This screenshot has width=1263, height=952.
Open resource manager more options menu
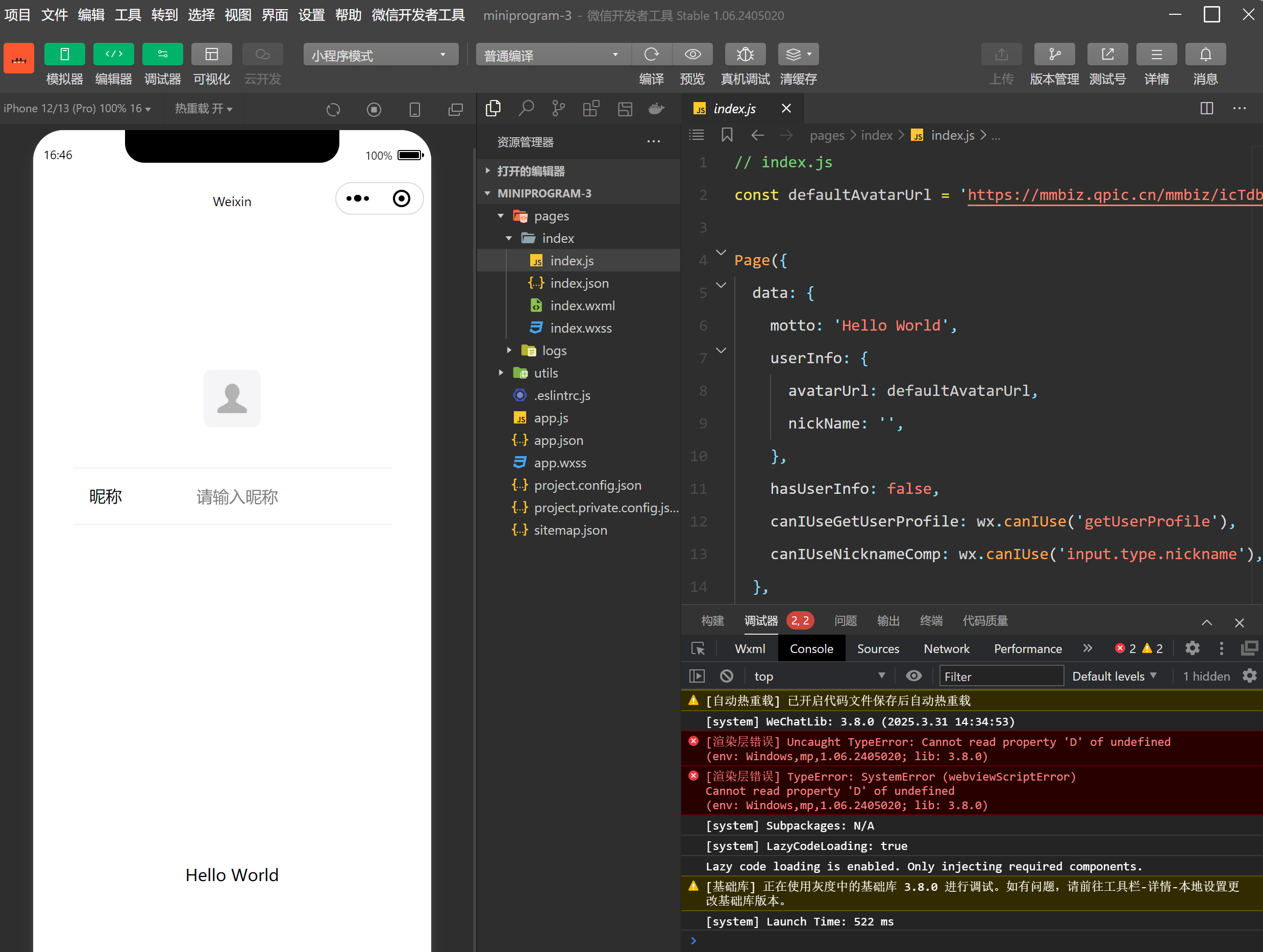click(x=654, y=141)
